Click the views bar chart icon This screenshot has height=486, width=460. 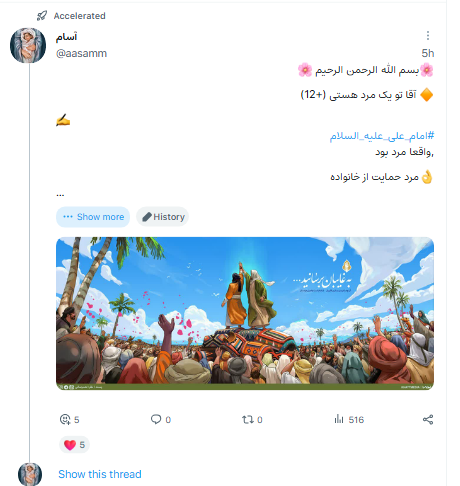[339, 419]
